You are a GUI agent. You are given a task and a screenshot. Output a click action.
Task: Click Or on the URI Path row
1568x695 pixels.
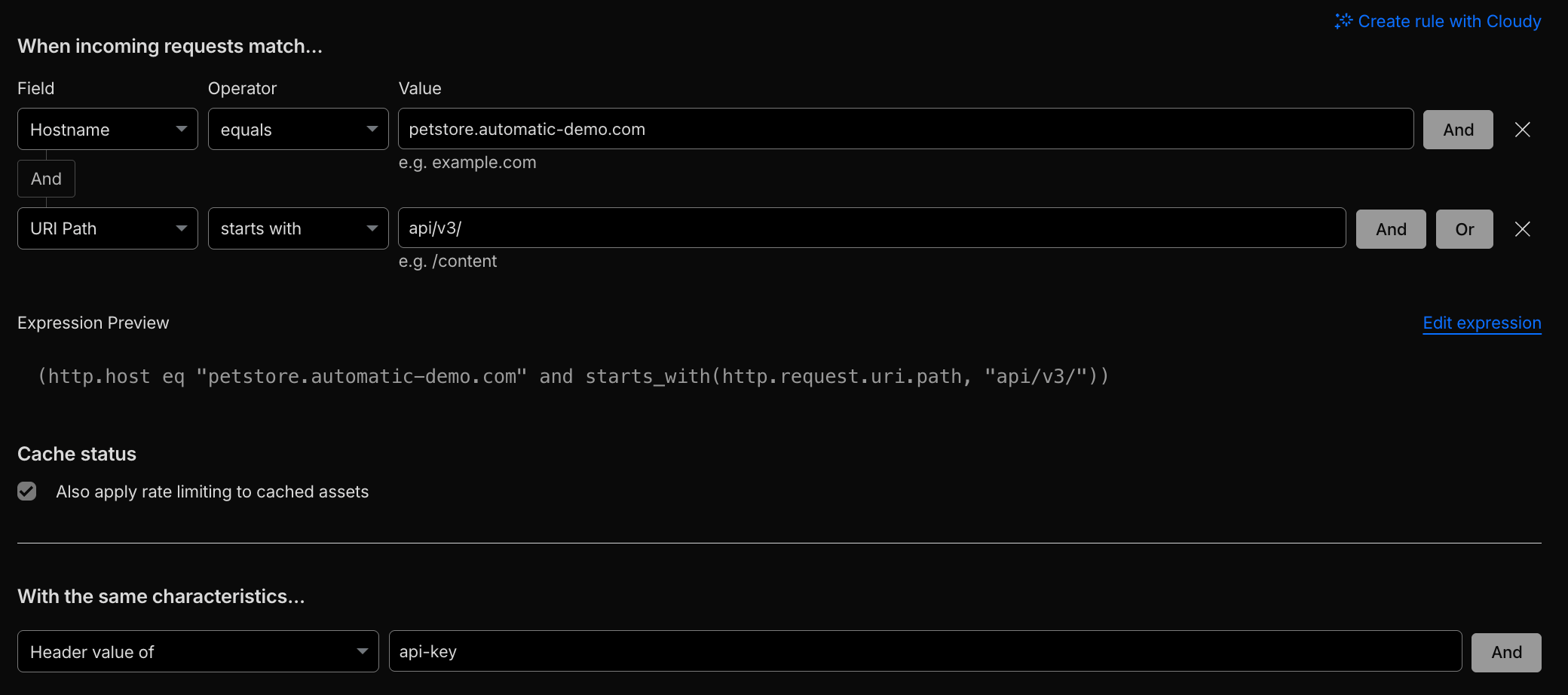(x=1464, y=228)
